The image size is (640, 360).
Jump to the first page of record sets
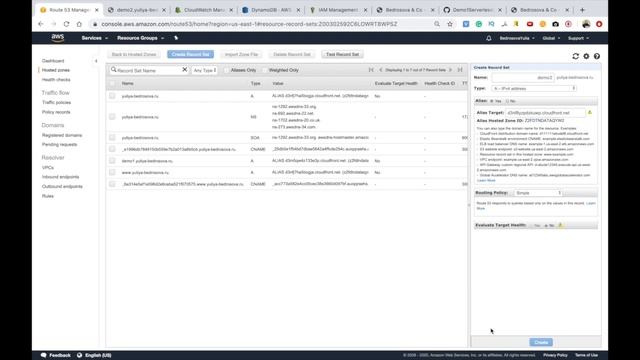(x=371, y=70)
